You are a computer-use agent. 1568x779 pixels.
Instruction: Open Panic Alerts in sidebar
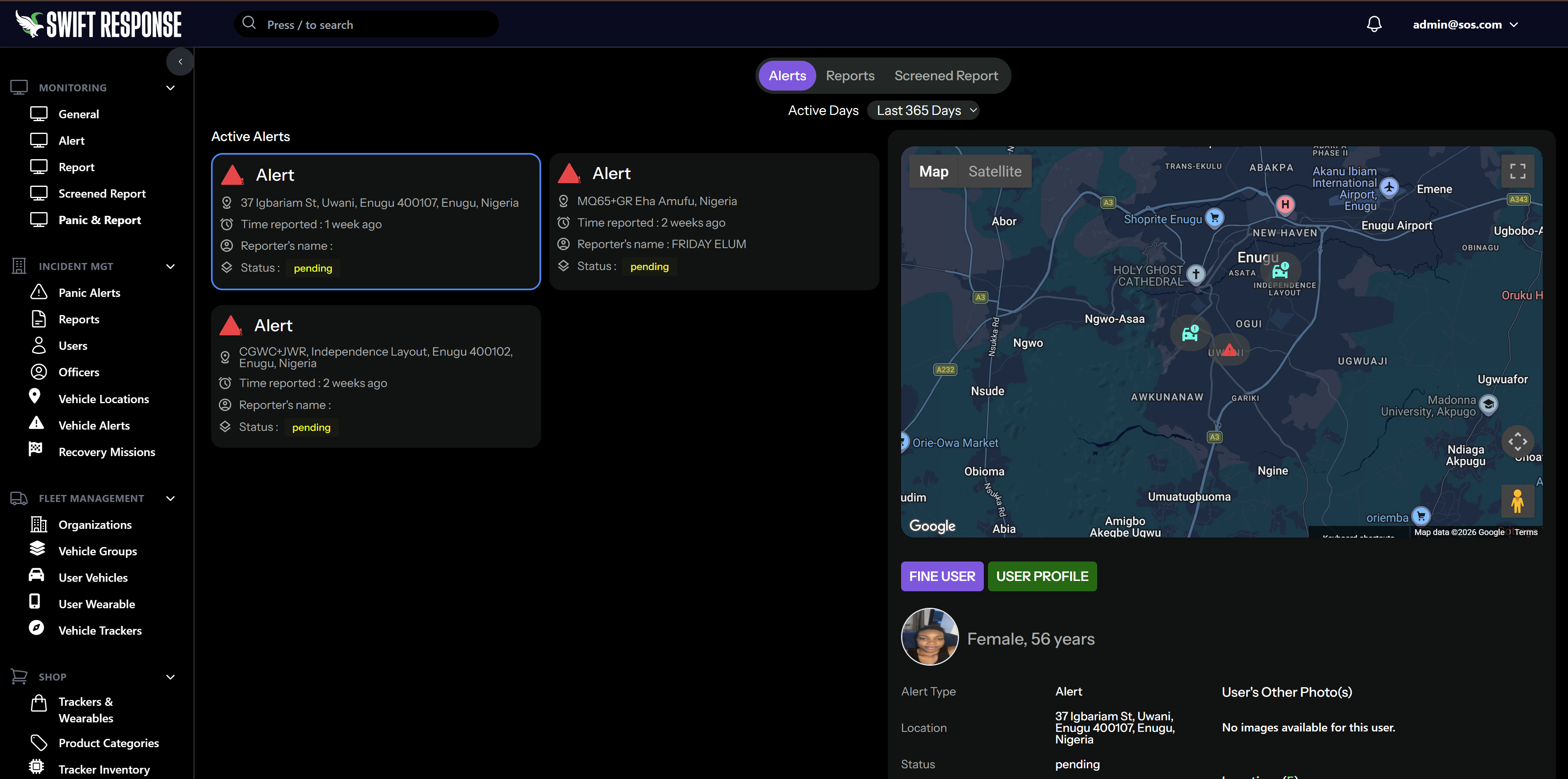tap(89, 292)
